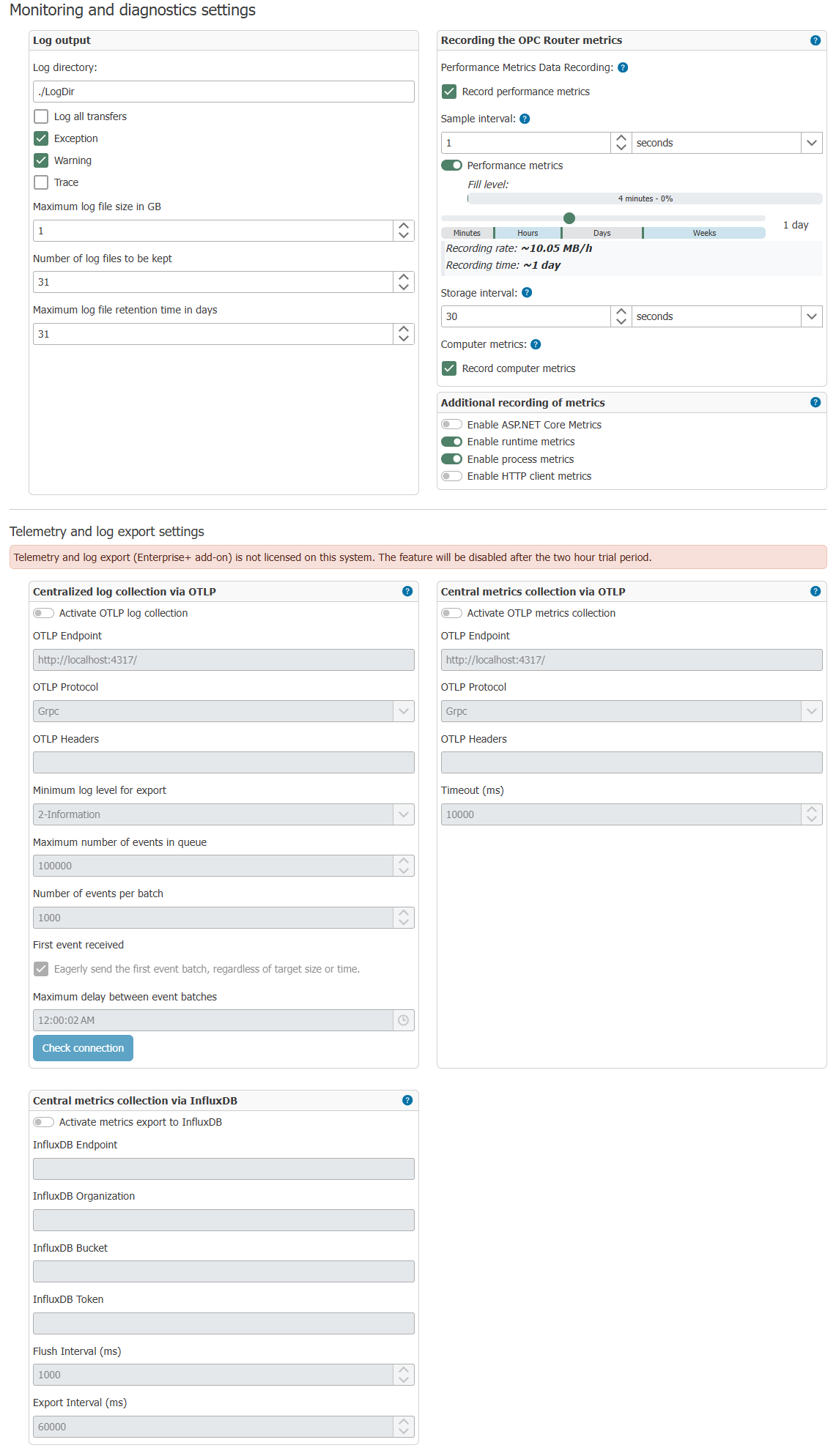Click Flush Interval (ms) stepper
The image size is (836, 1456).
click(x=403, y=1375)
